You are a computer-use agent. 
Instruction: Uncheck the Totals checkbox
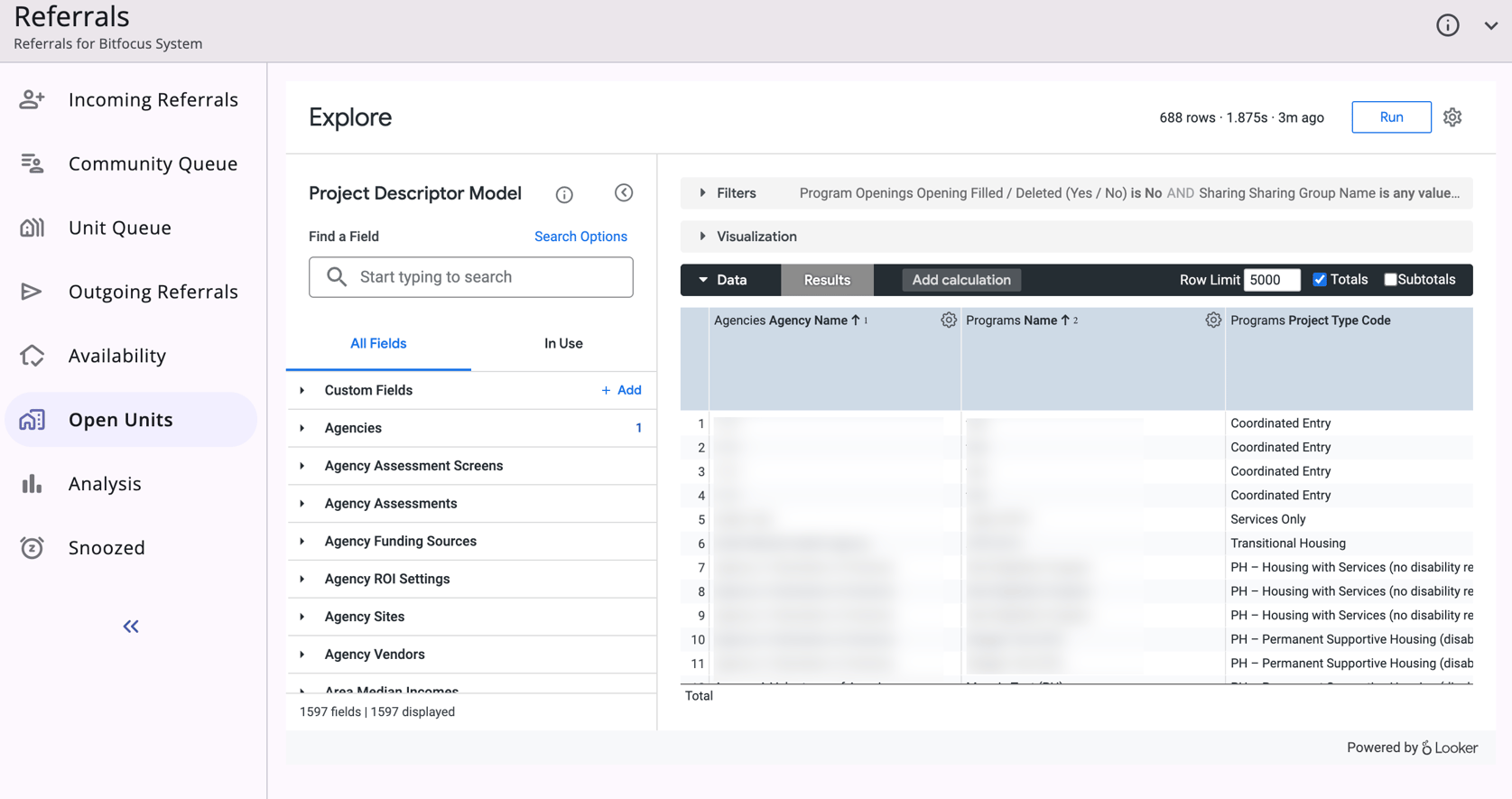[x=1320, y=280]
